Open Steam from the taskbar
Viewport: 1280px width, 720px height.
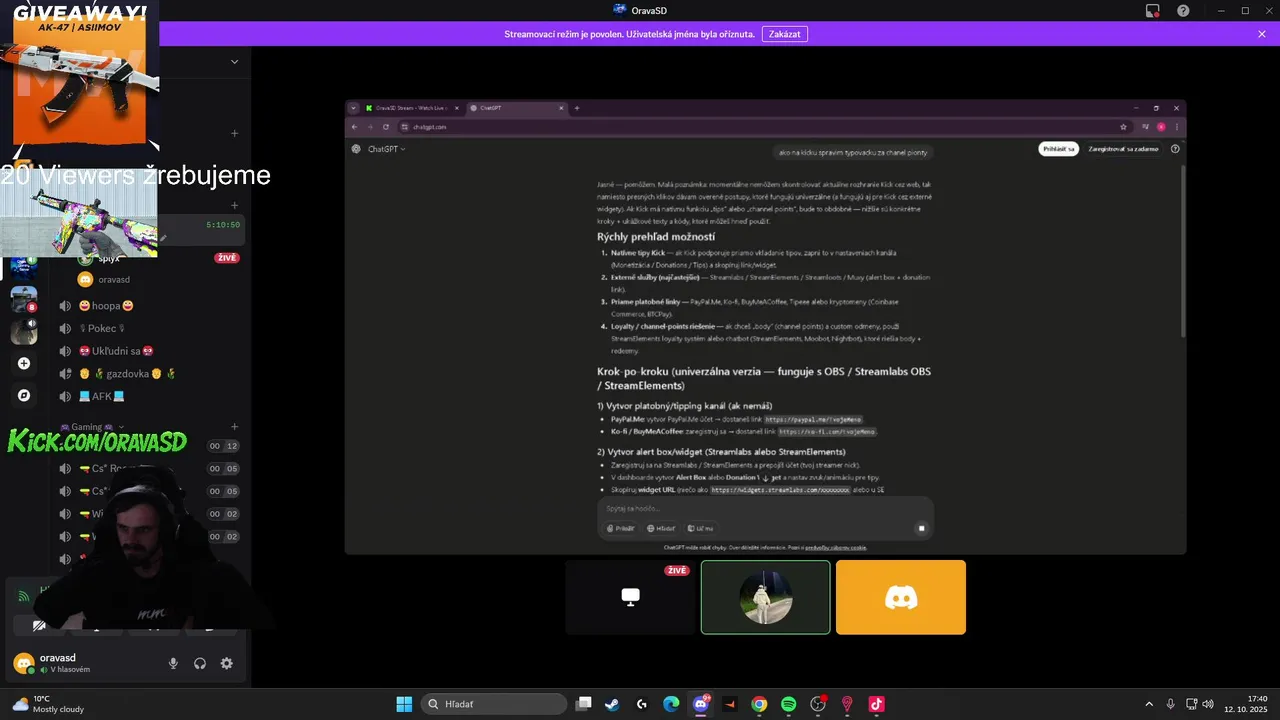pos(612,704)
